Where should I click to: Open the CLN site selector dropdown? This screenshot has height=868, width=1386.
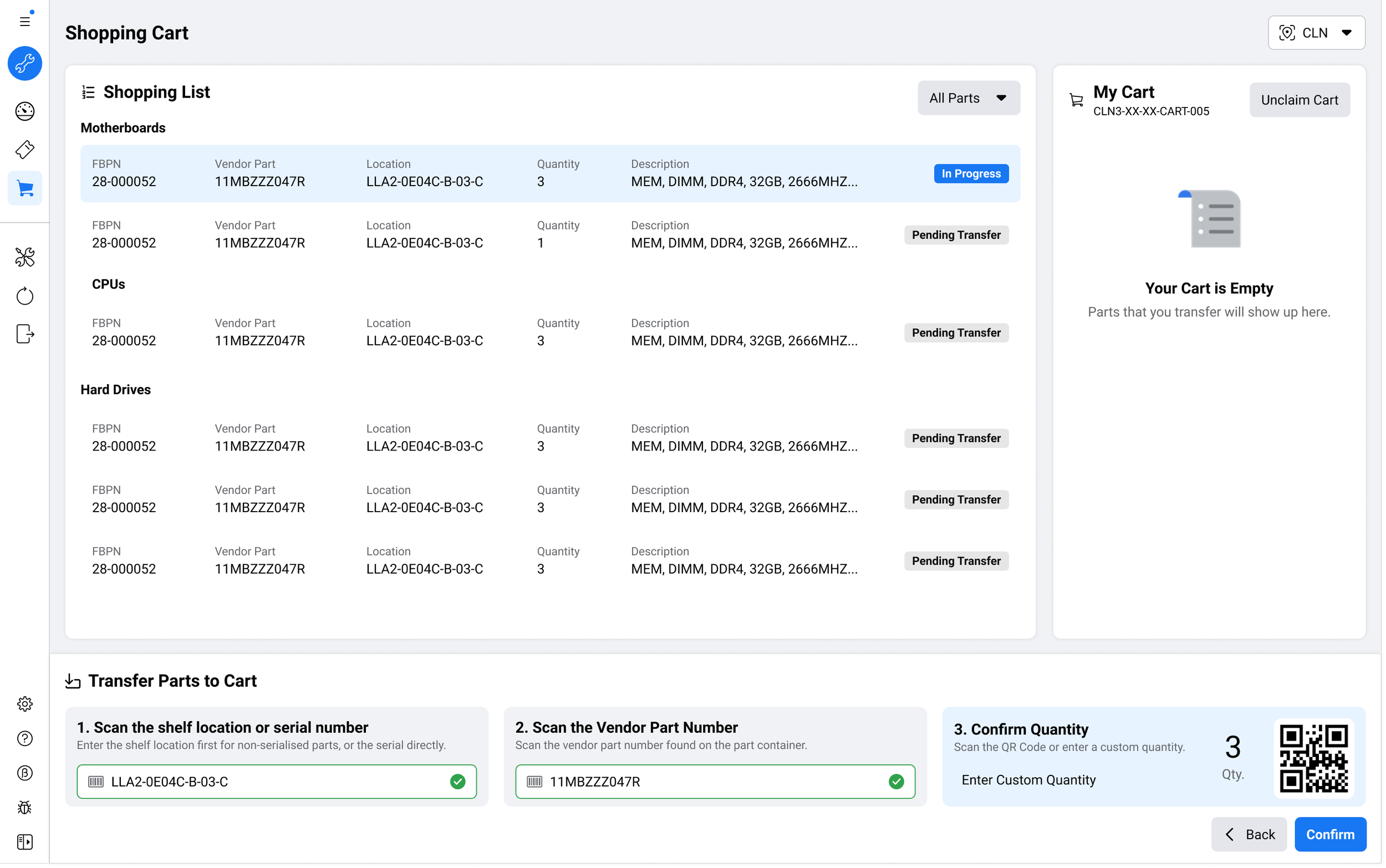[x=1316, y=33]
